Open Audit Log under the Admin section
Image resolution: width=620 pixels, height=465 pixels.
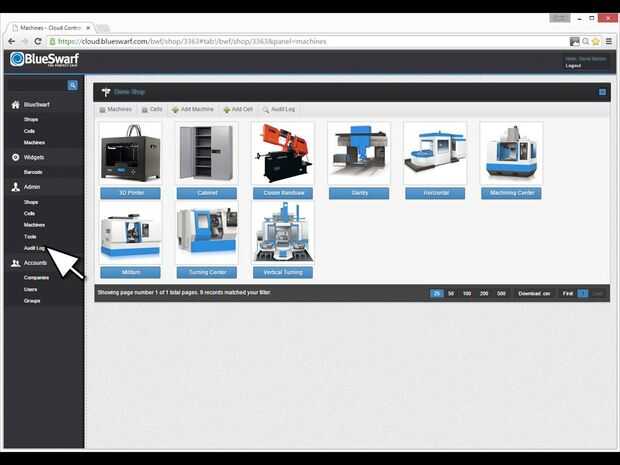click(34, 248)
